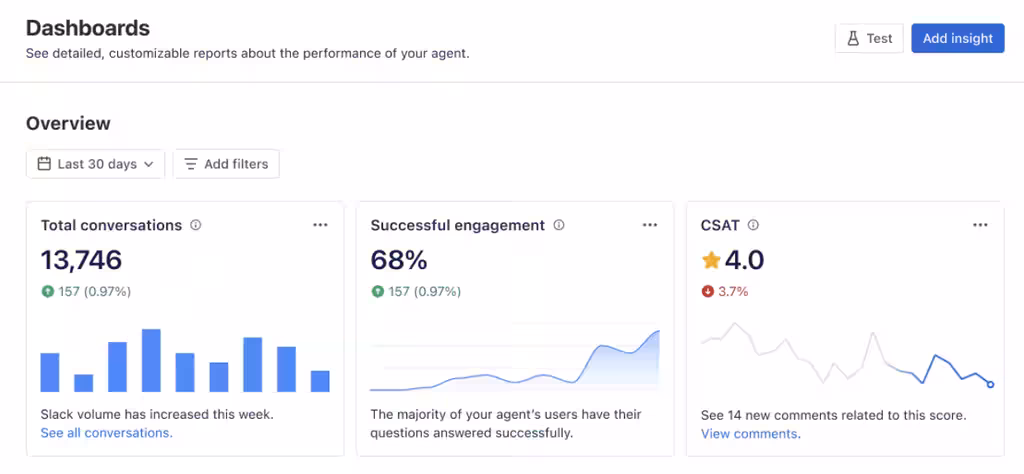Open Successful engagement card three-dot menu
Viewport: 1024px width, 474px height.
tap(650, 225)
